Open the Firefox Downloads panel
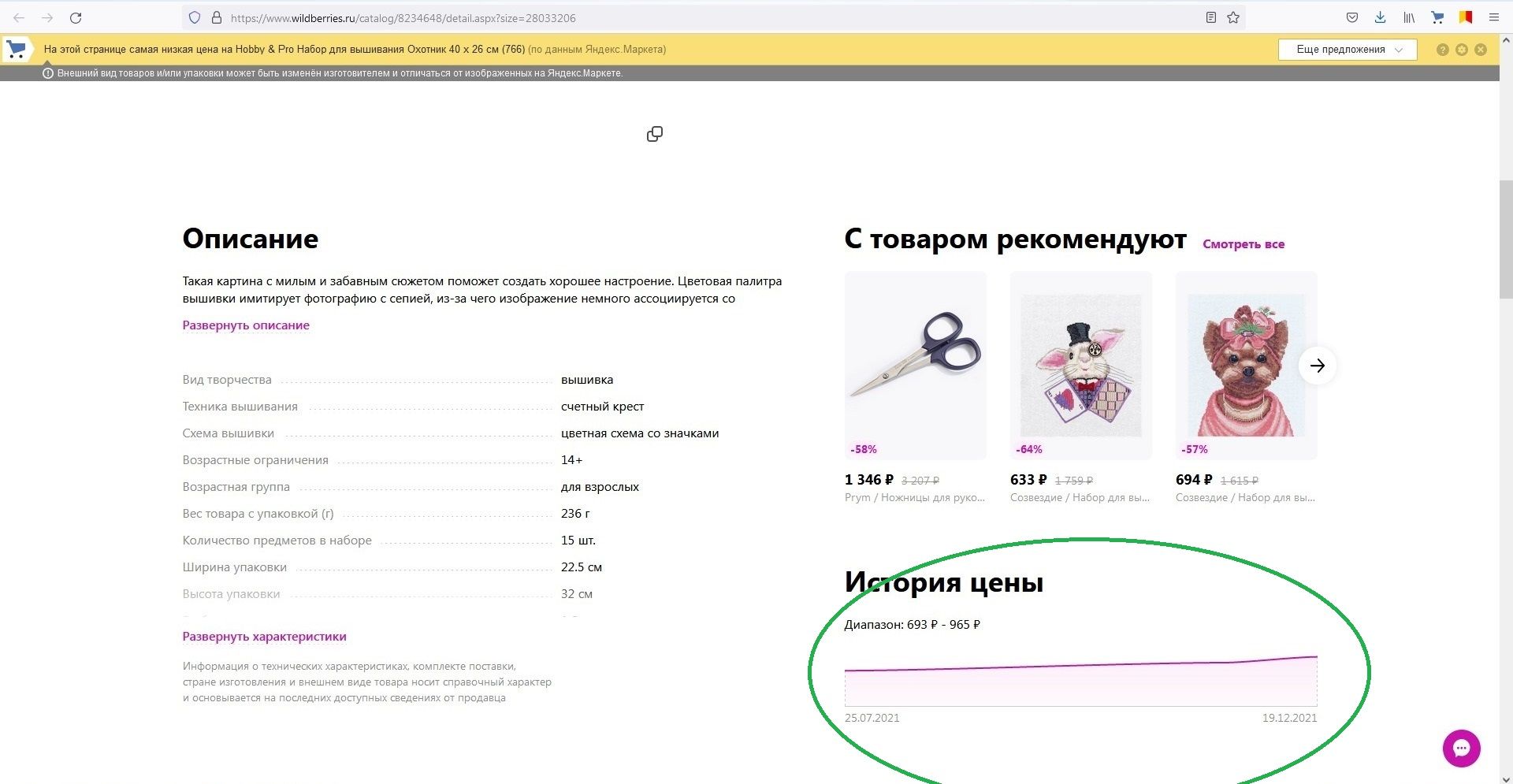The image size is (1513, 784). (x=1380, y=17)
